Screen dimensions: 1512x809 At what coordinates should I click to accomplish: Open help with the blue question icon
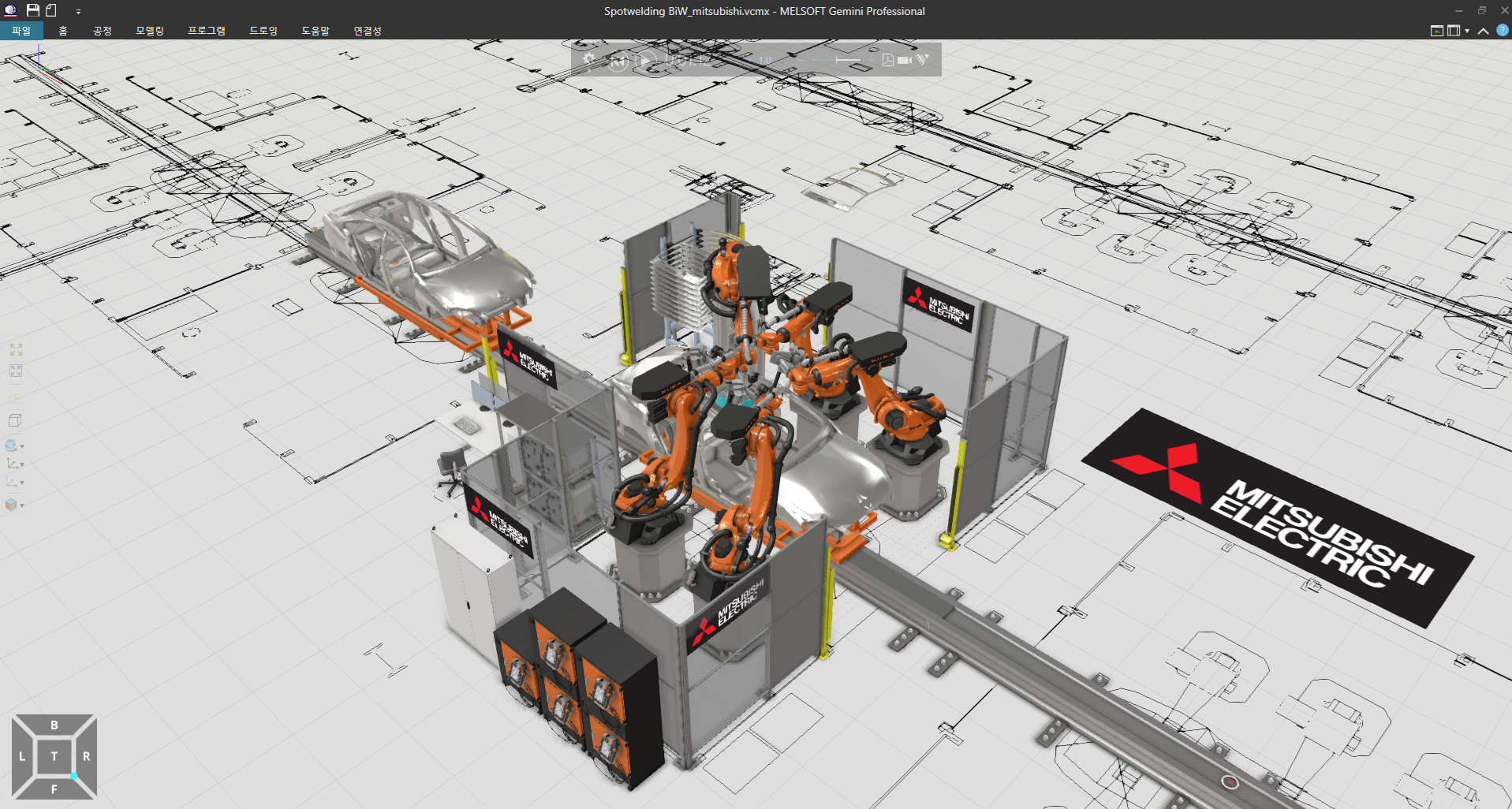(x=1503, y=30)
